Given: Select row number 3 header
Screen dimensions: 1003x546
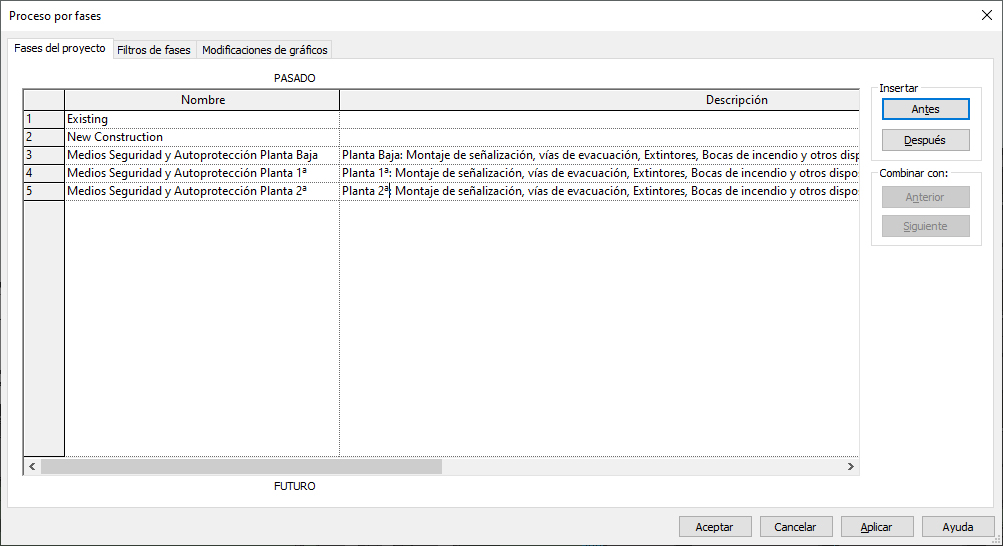Looking at the screenshot, I should [x=43, y=155].
